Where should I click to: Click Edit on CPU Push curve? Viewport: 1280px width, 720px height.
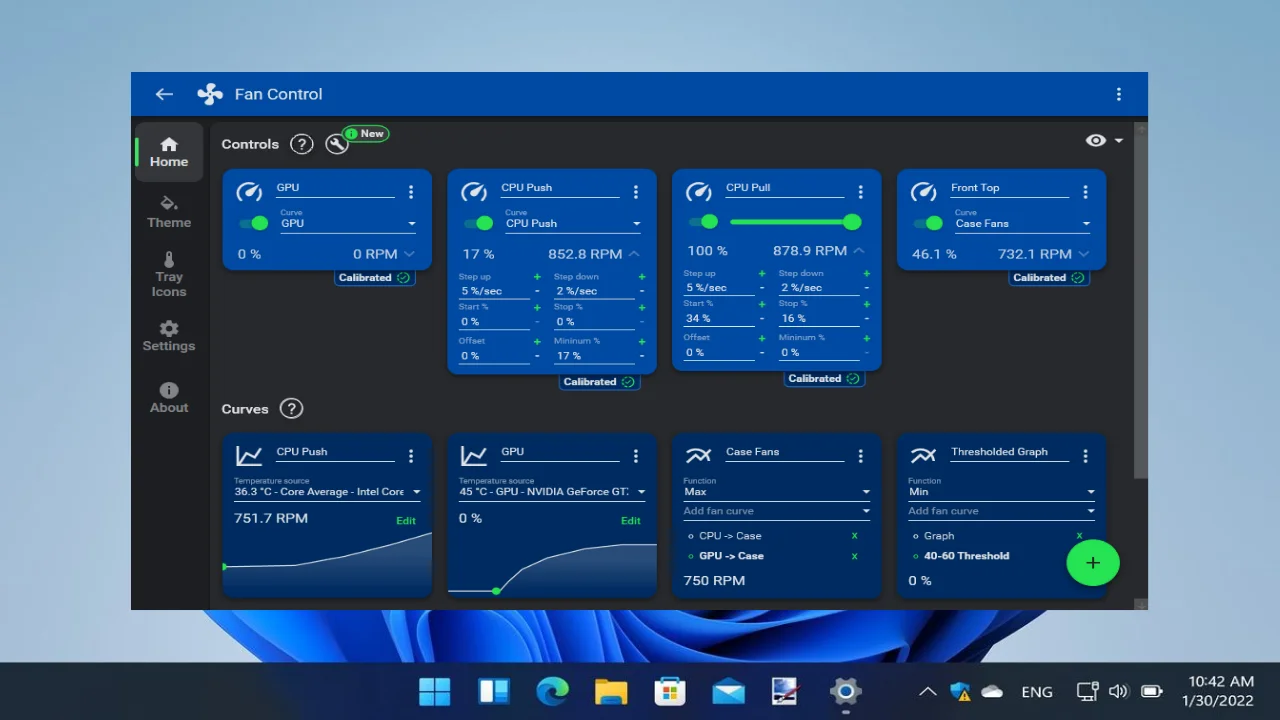point(406,521)
